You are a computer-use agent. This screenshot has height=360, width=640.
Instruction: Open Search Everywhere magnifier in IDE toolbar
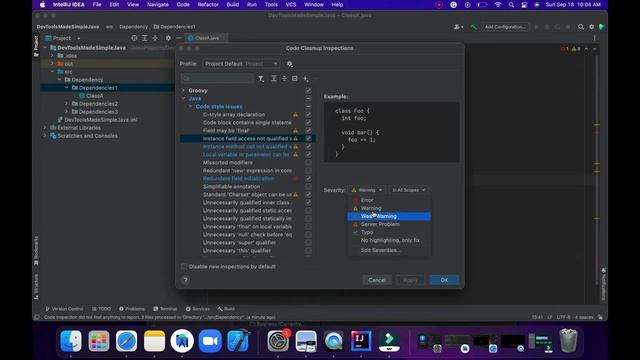(x=581, y=27)
